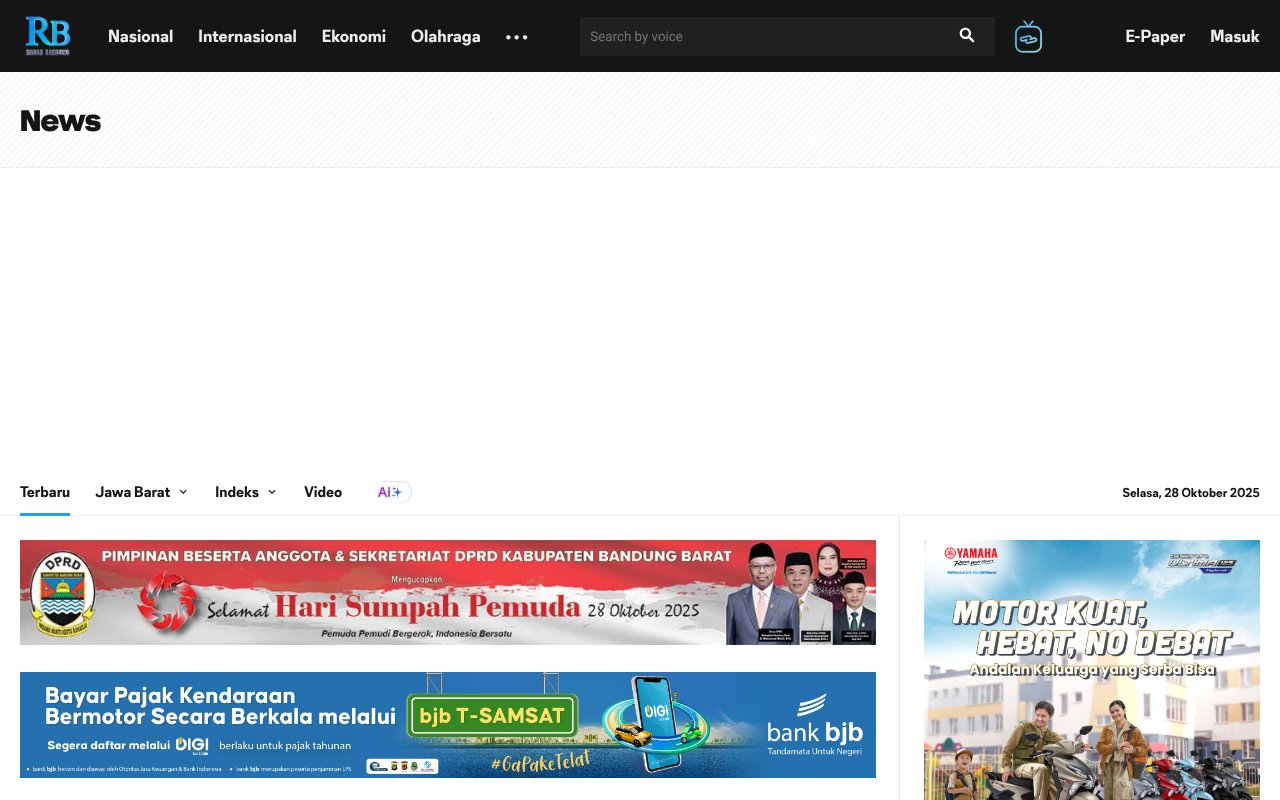Switch to the Video tab
1280x800 pixels.
click(323, 491)
